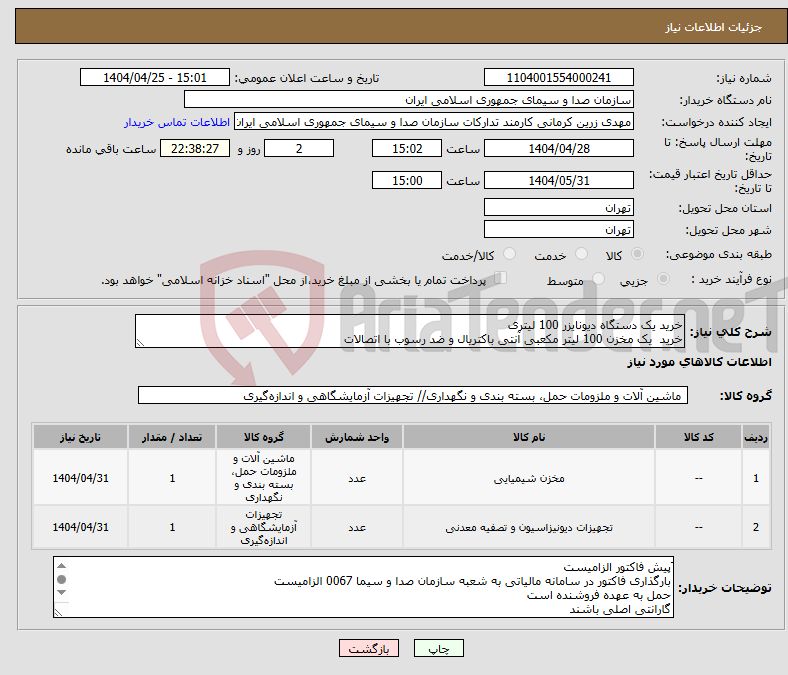Click the گروه کالا column header
This screenshot has height=675, width=788.
[263, 437]
